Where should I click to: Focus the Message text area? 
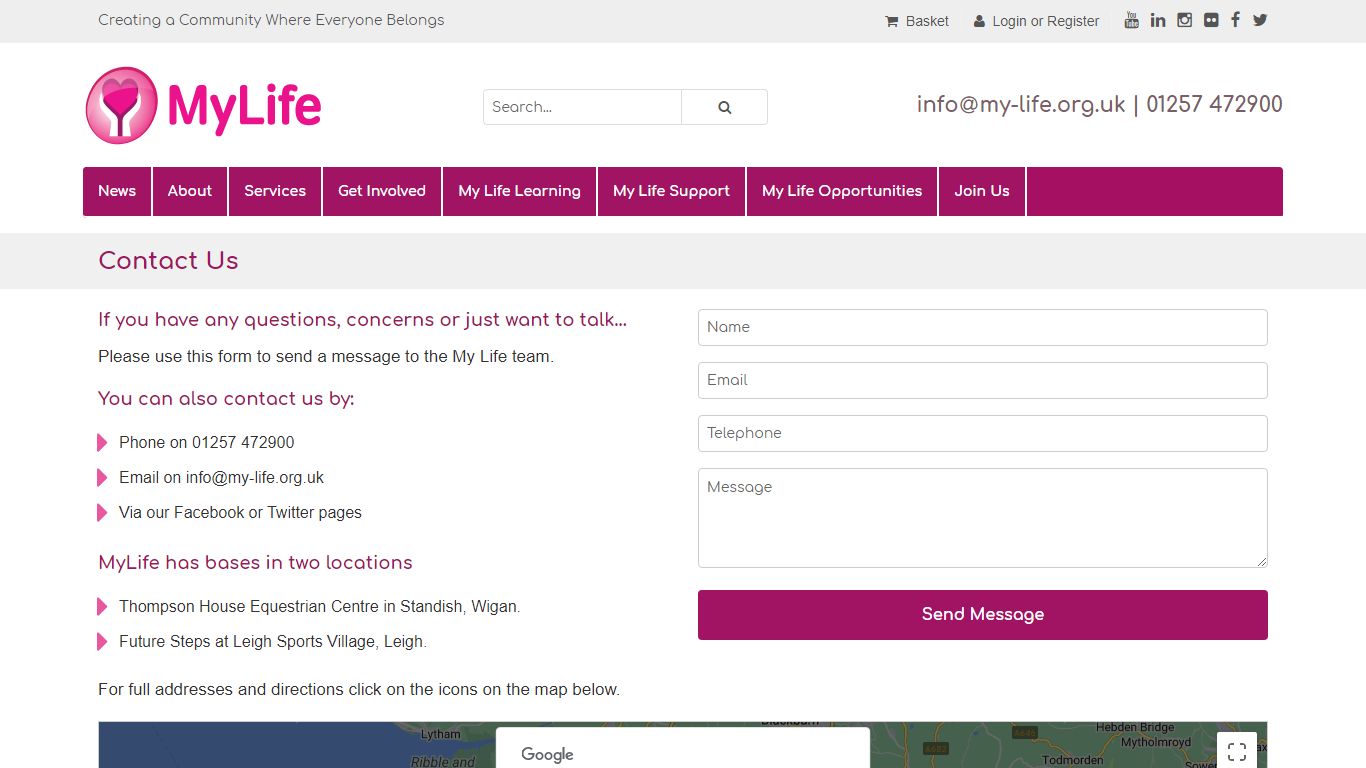[983, 518]
